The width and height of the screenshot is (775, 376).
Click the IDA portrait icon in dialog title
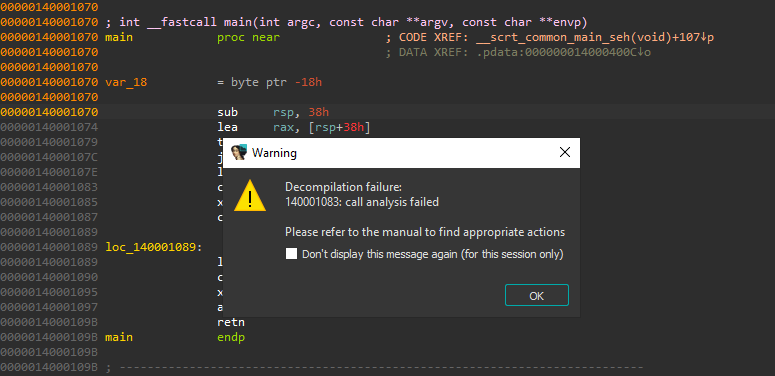239,152
